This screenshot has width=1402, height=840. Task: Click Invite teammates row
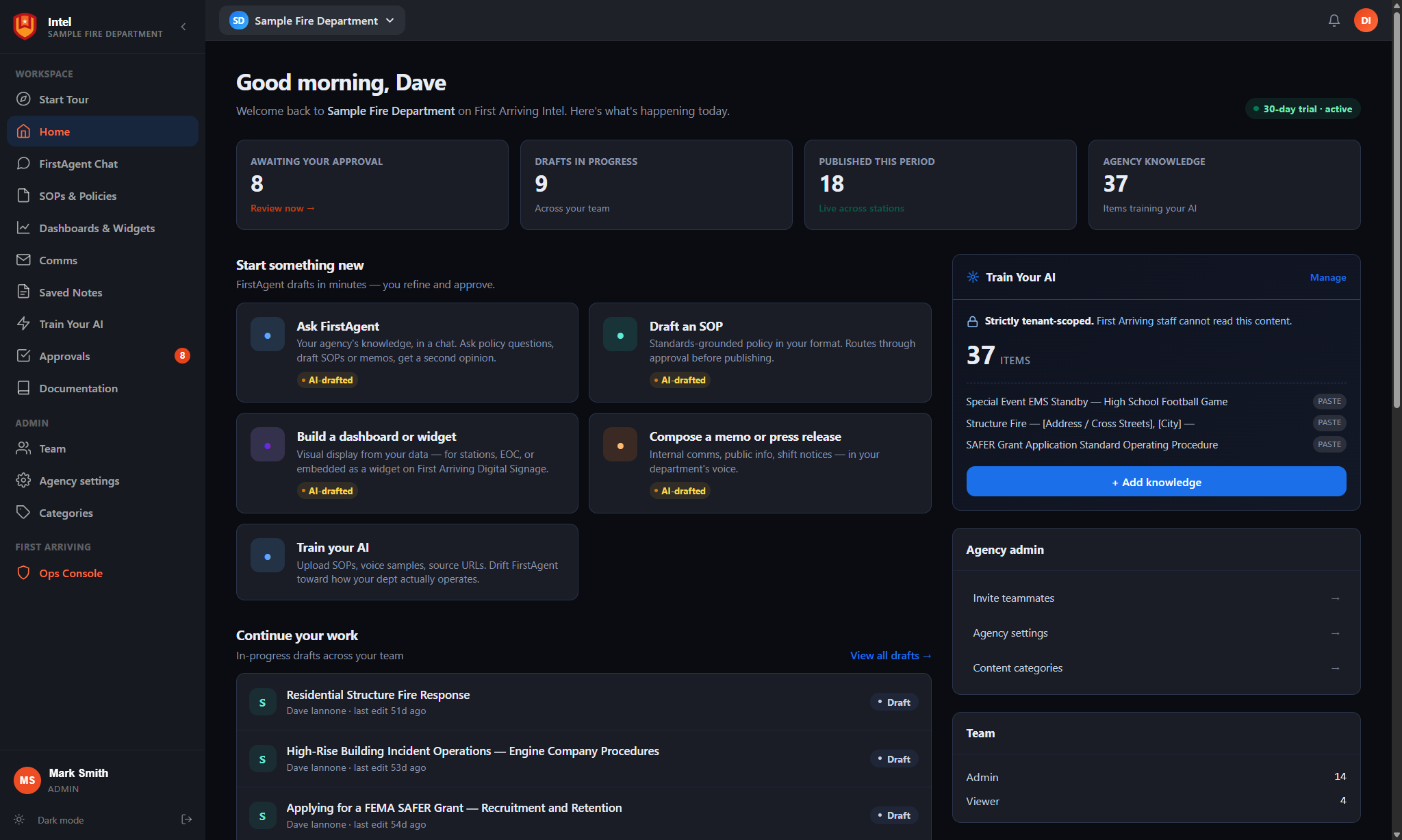click(x=1156, y=598)
